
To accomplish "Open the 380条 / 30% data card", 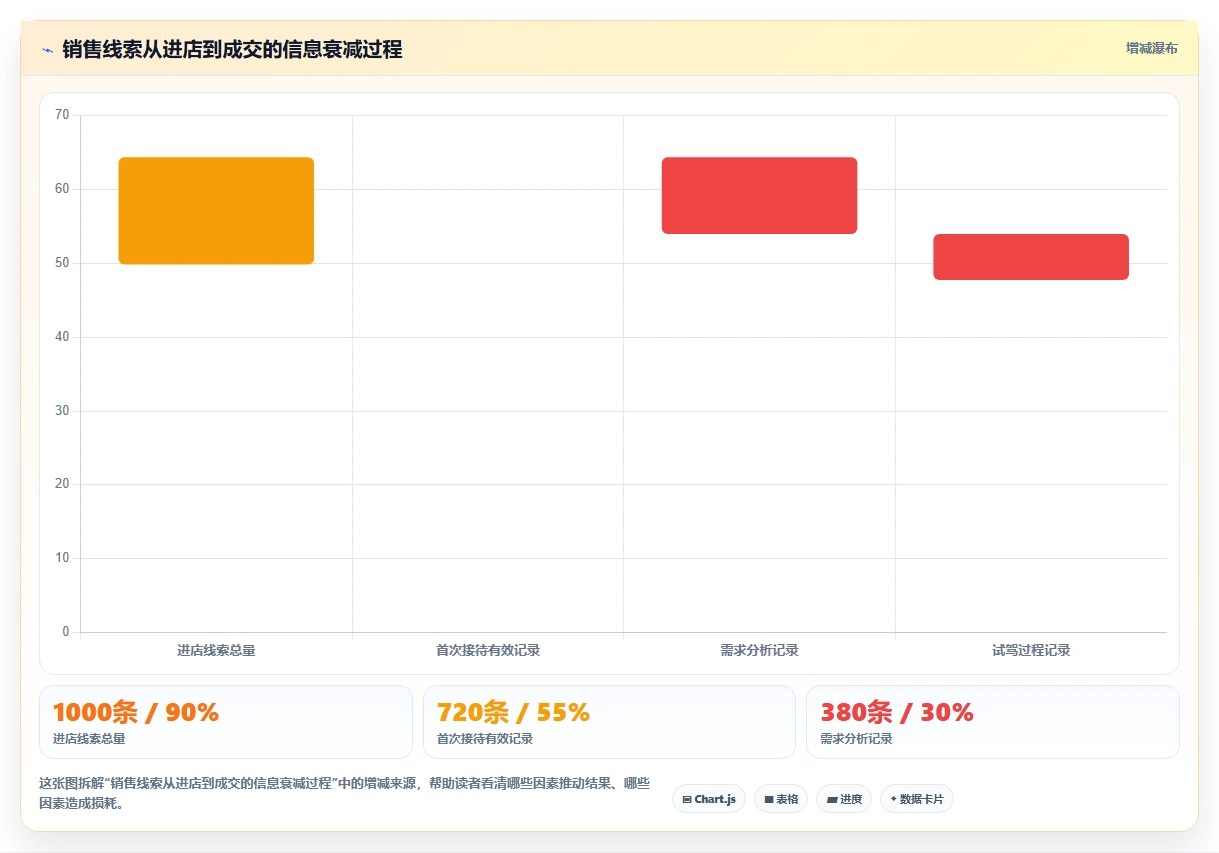I will (993, 722).
